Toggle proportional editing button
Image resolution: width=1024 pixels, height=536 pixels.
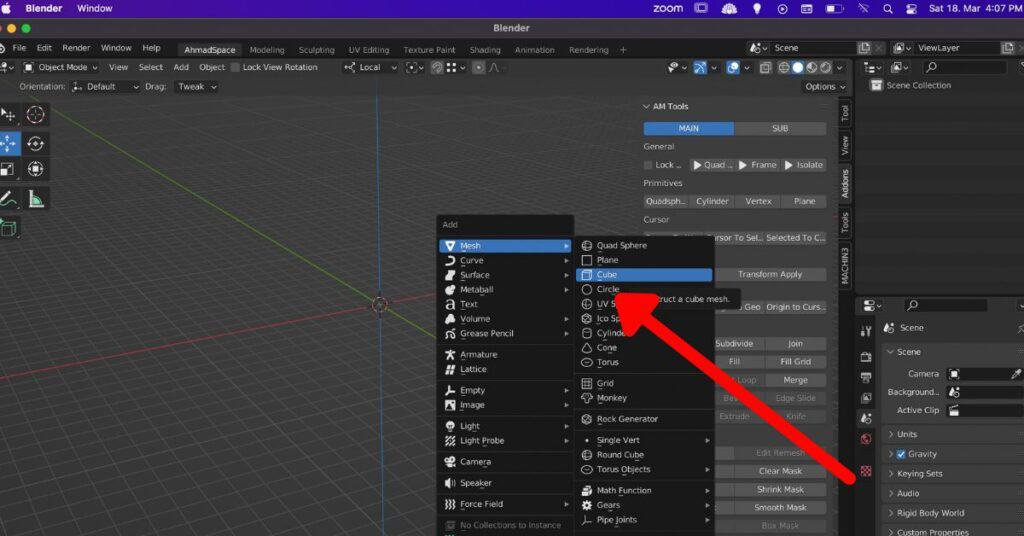[479, 67]
